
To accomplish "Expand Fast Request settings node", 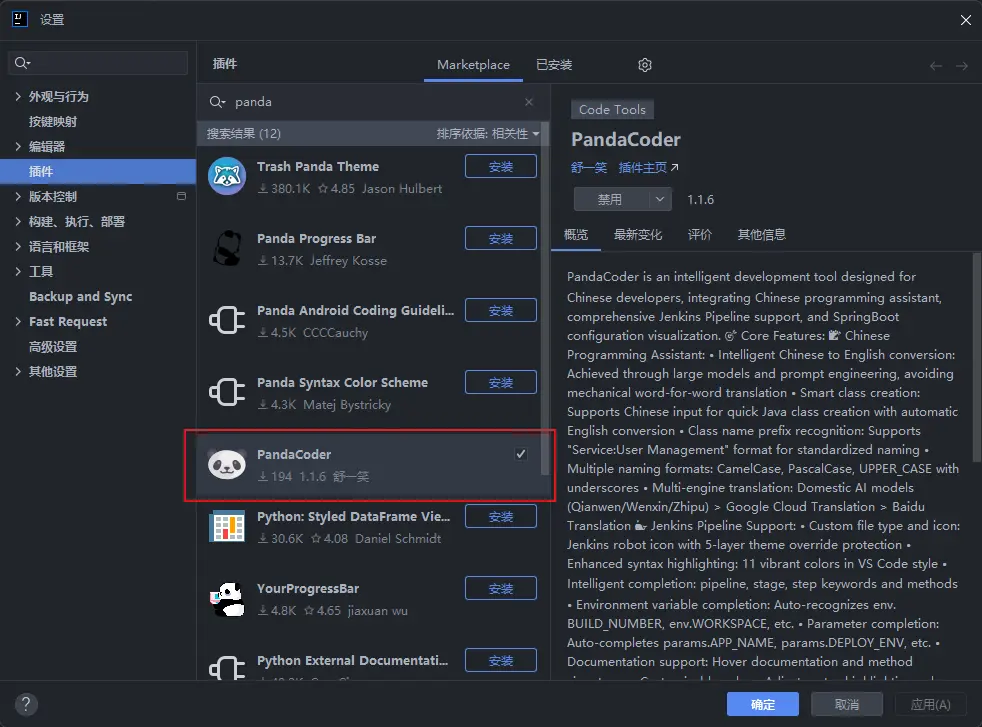I will tap(18, 322).
